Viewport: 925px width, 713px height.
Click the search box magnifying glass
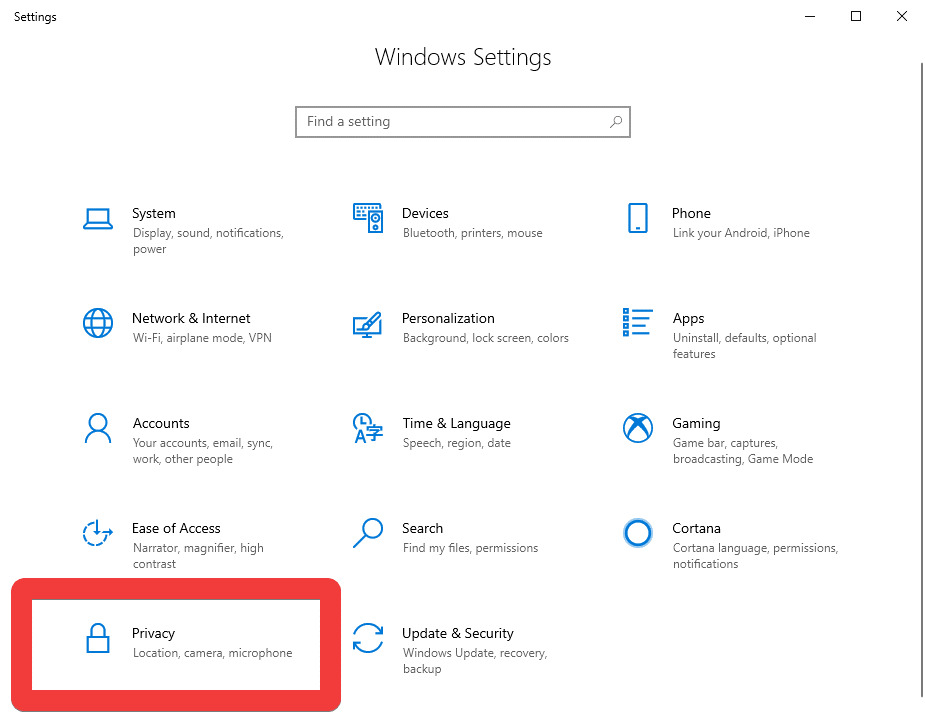(x=616, y=122)
